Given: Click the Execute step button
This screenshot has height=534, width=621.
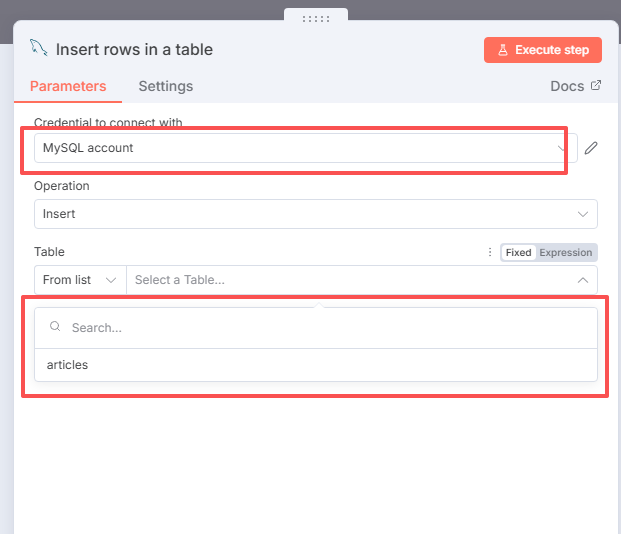Looking at the screenshot, I should pyautogui.click(x=543, y=50).
